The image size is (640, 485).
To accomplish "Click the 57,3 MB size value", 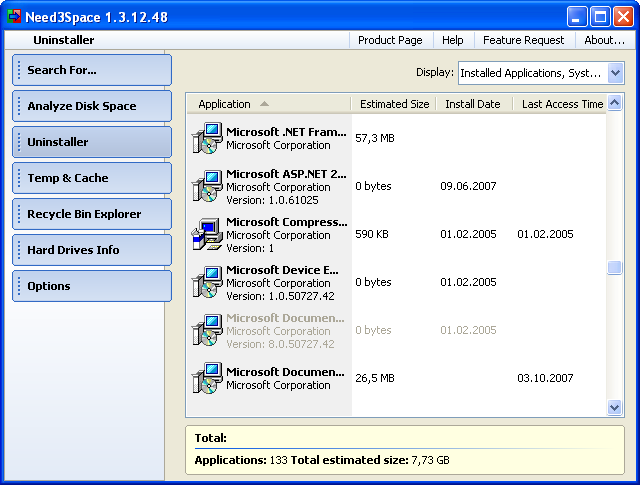I will click(375, 138).
